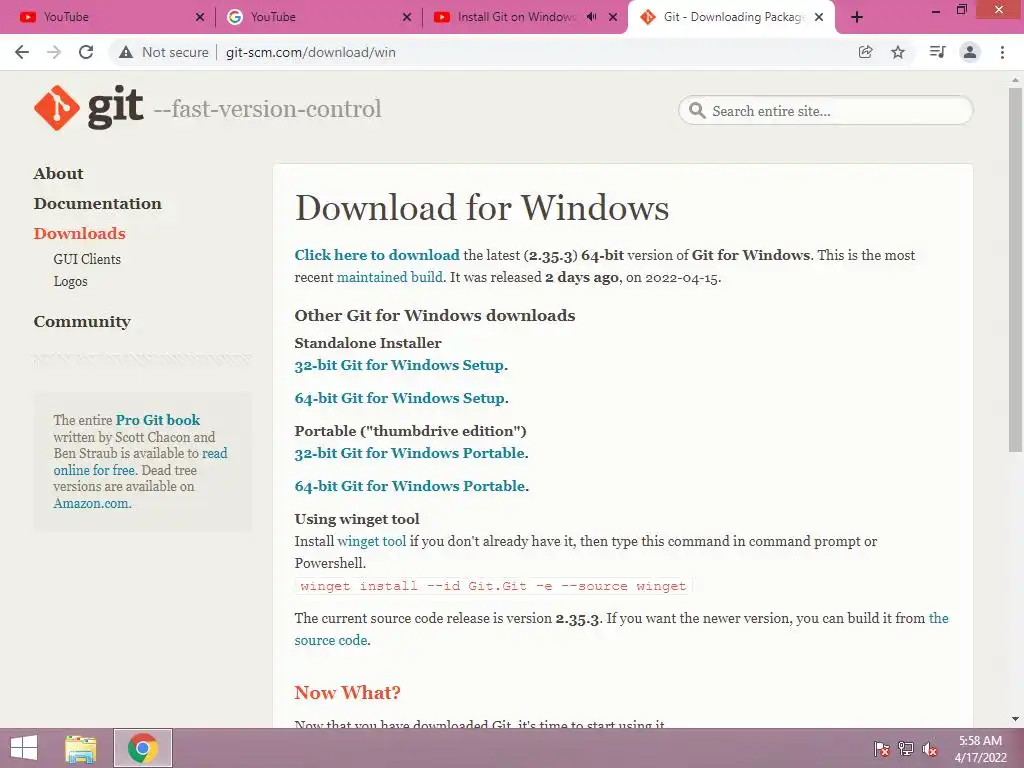This screenshot has width=1024, height=768.
Task: Bookmark this page with the star icon
Action: pyautogui.click(x=898, y=52)
